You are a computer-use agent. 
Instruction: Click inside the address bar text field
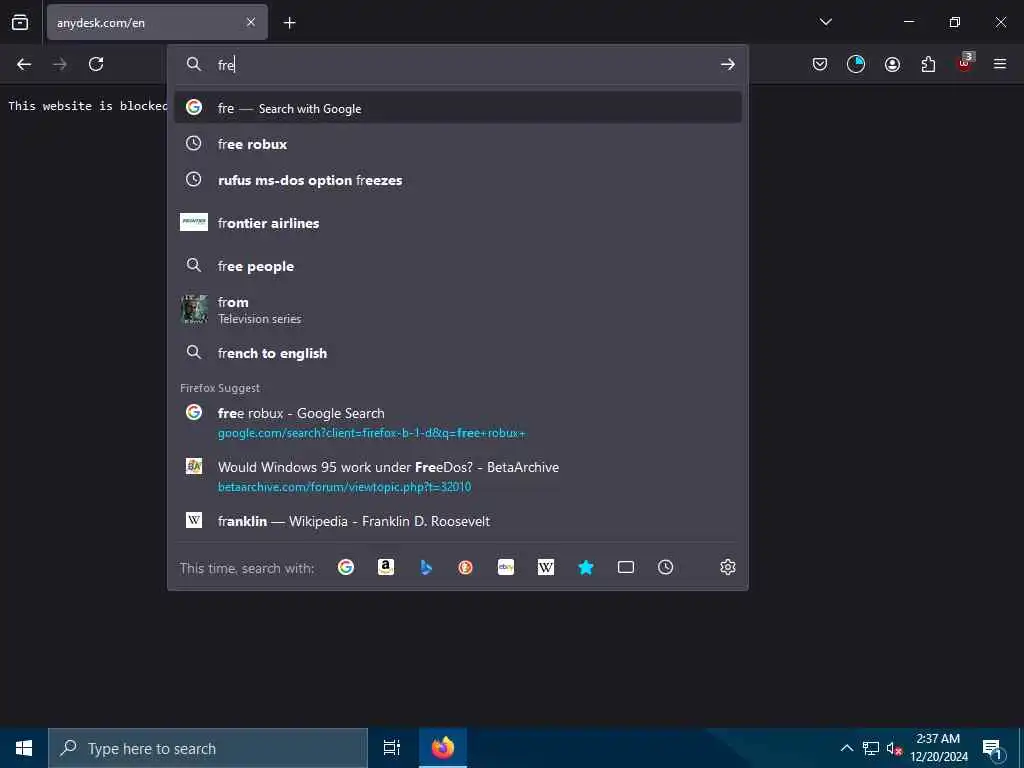coord(457,64)
